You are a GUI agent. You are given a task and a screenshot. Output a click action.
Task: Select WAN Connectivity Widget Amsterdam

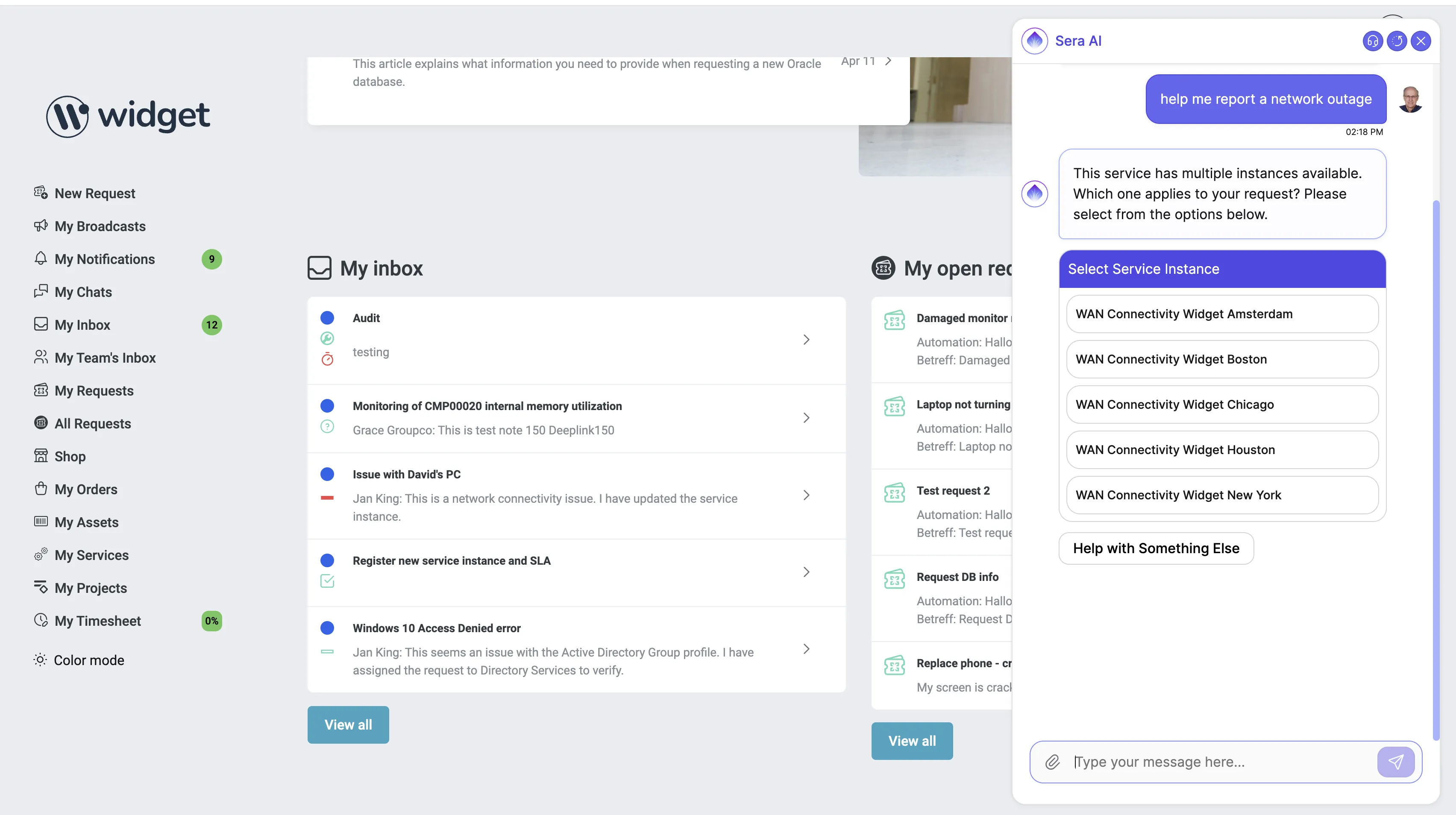(x=1222, y=314)
